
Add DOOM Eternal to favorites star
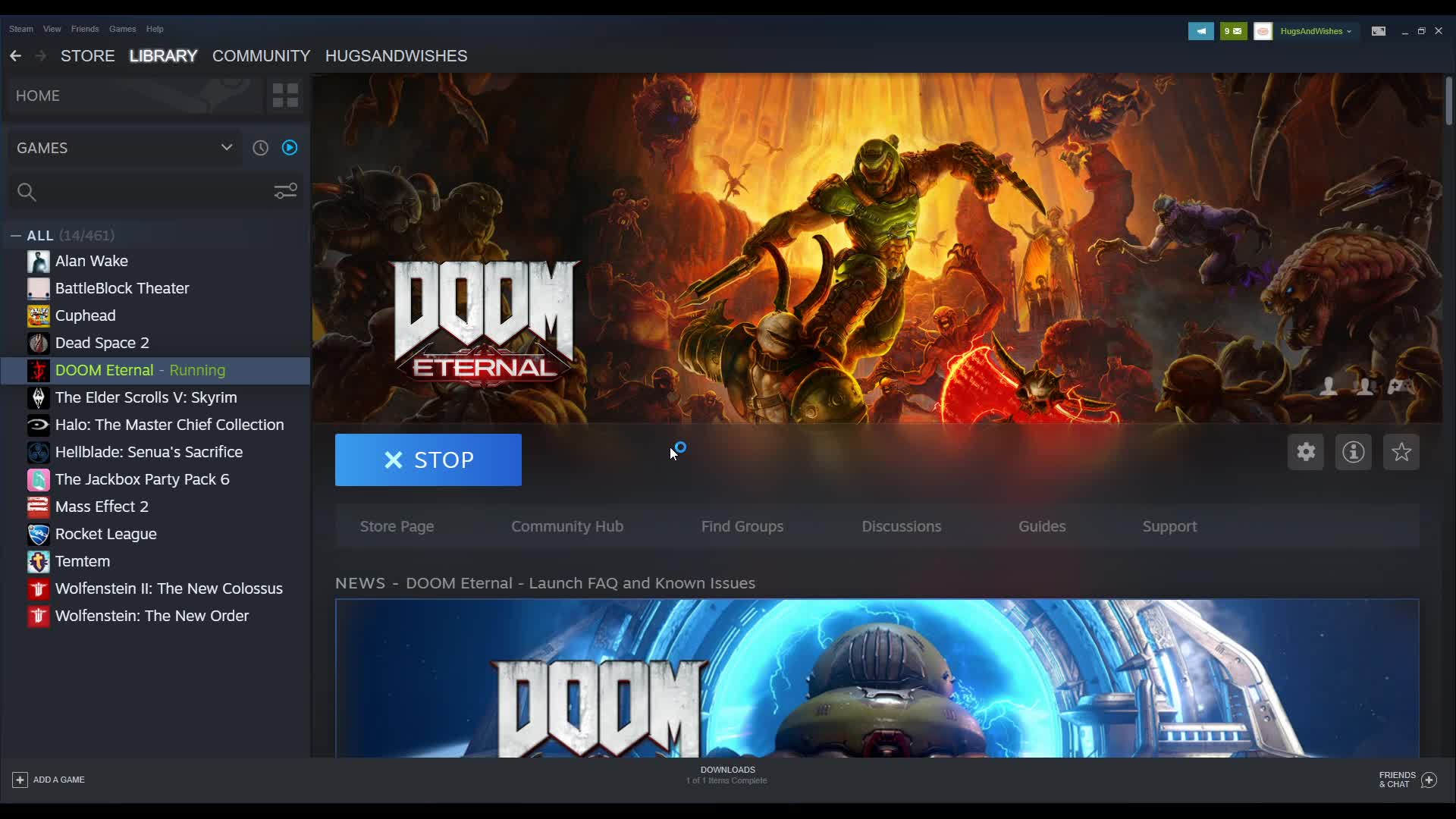[1401, 452]
